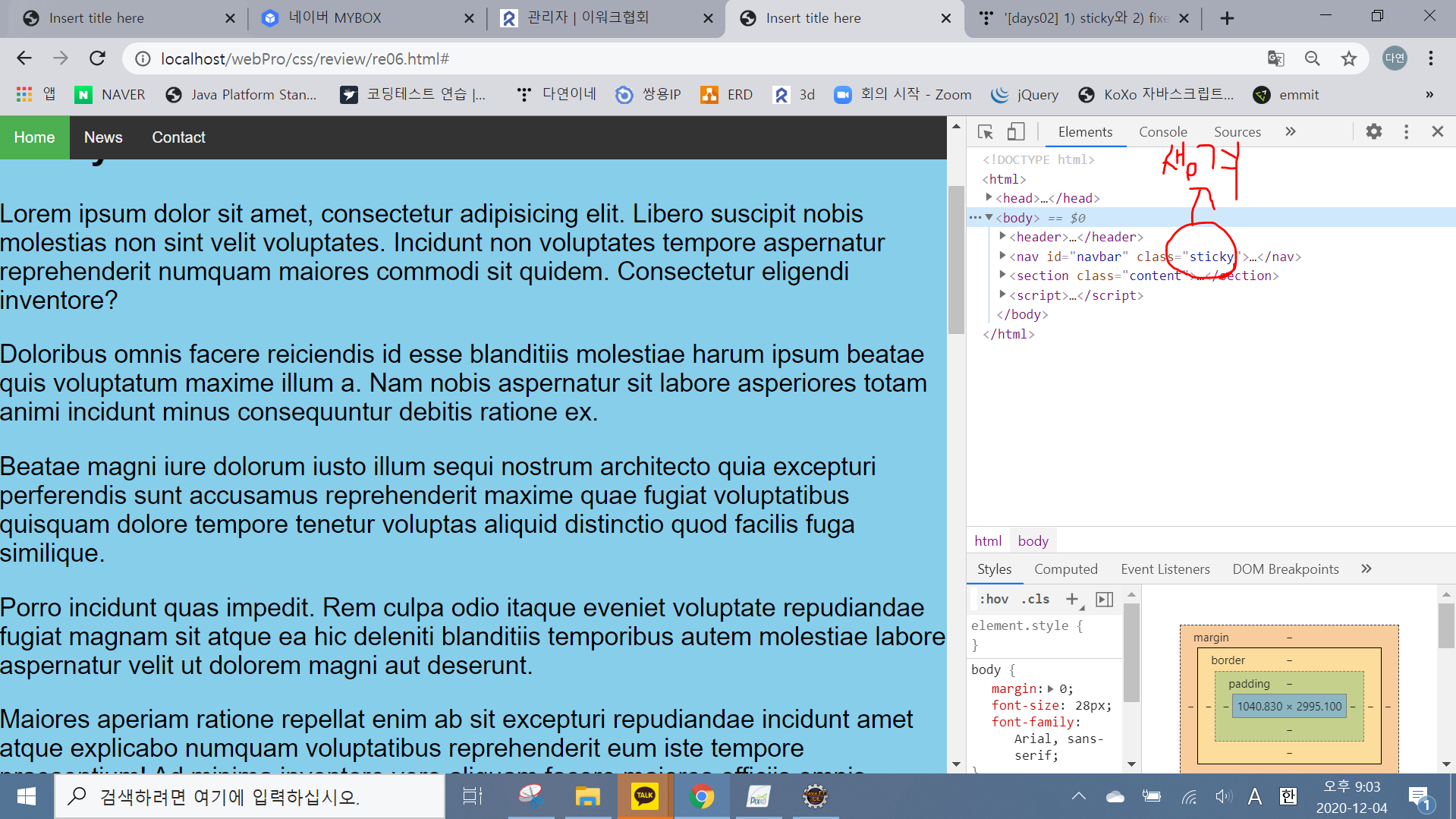Activate the DevTools inspect element picker
The image size is (1456, 819).
pyautogui.click(x=986, y=132)
